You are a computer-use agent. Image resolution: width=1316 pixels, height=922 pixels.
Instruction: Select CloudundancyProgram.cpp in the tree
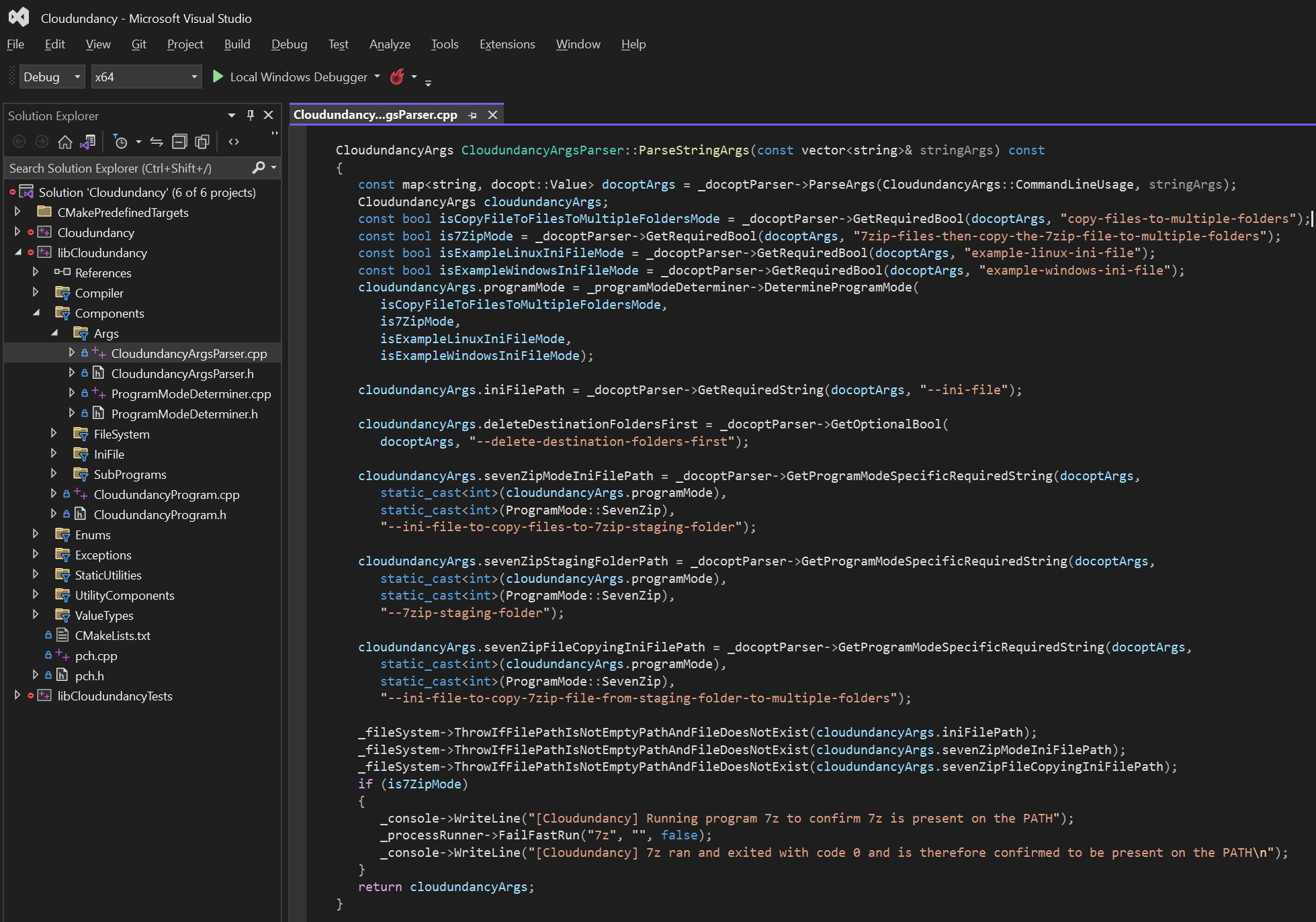pyautogui.click(x=167, y=494)
